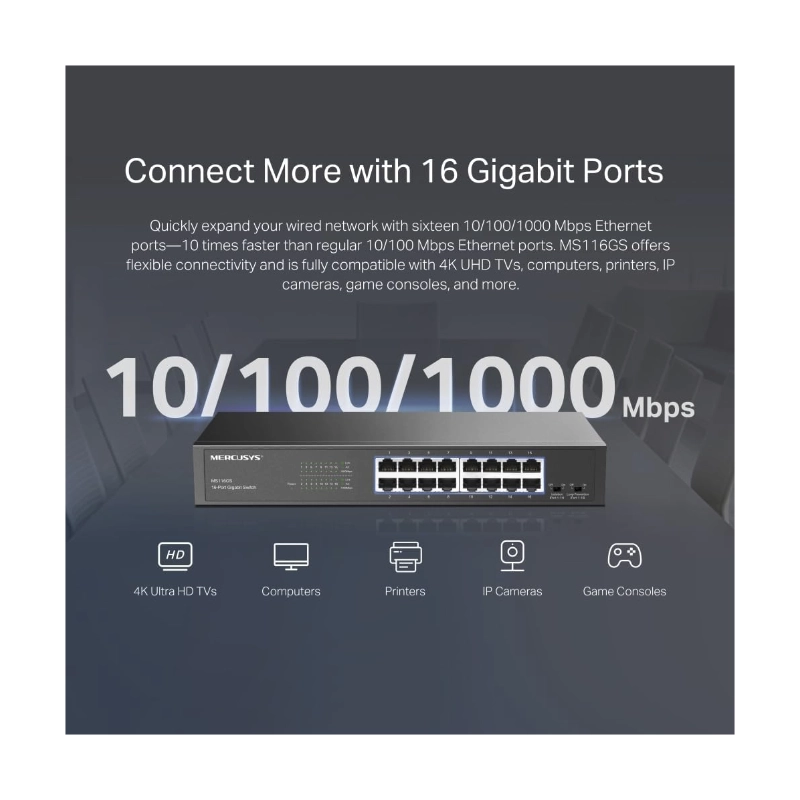
Task: Click the large '10/100/1000' speed text
Action: coord(361,386)
